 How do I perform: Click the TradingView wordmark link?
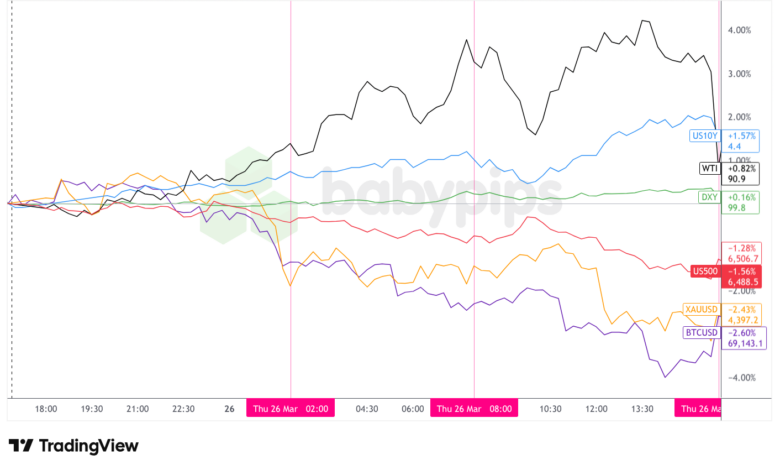[x=88, y=446]
